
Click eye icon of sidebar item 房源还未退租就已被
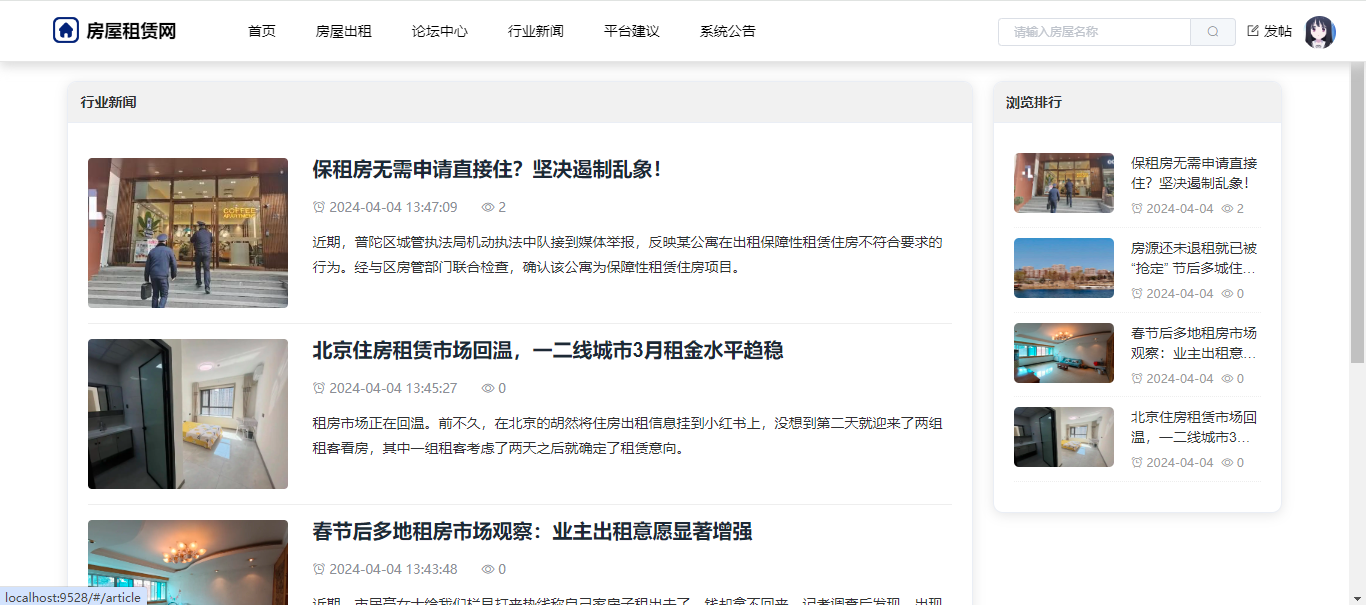[x=1227, y=294]
